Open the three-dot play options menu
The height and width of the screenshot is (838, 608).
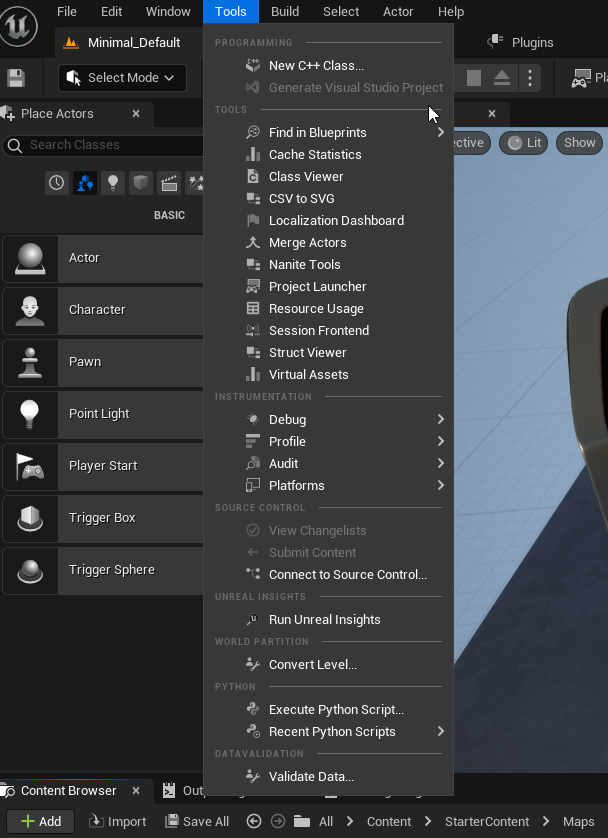pyautogui.click(x=529, y=78)
